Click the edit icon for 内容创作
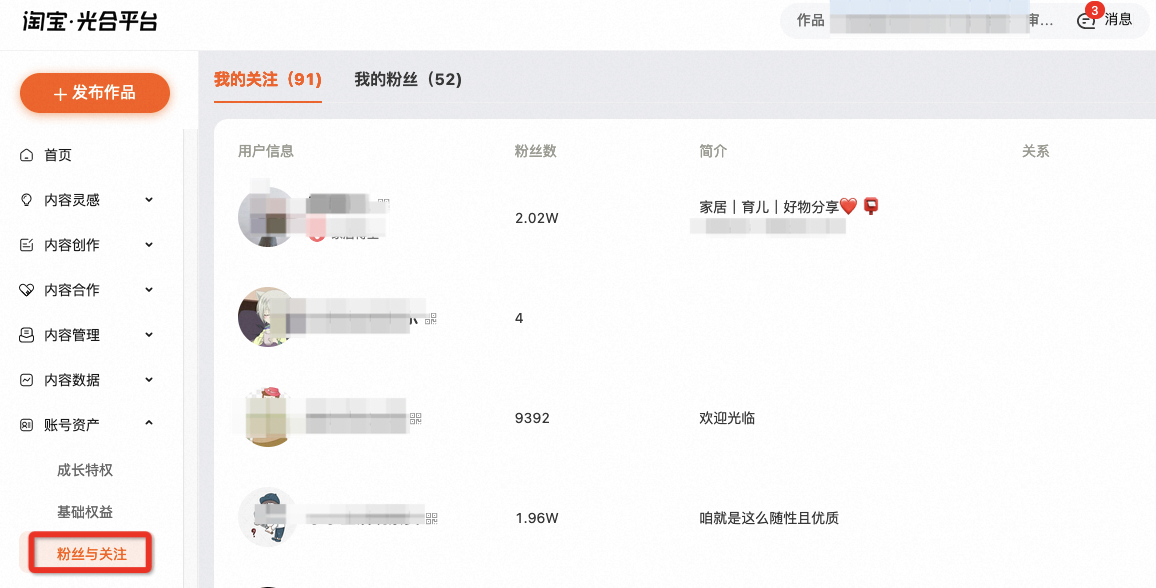The width and height of the screenshot is (1156, 588). tap(27, 245)
